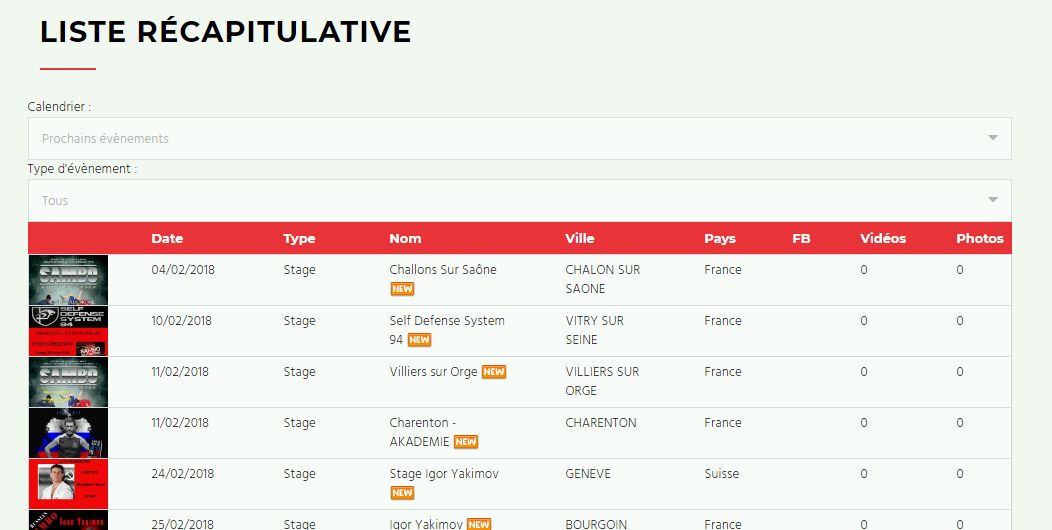The width and height of the screenshot is (1052, 530).
Task: Open the Challons Sur Saône event link
Action: [x=442, y=270]
